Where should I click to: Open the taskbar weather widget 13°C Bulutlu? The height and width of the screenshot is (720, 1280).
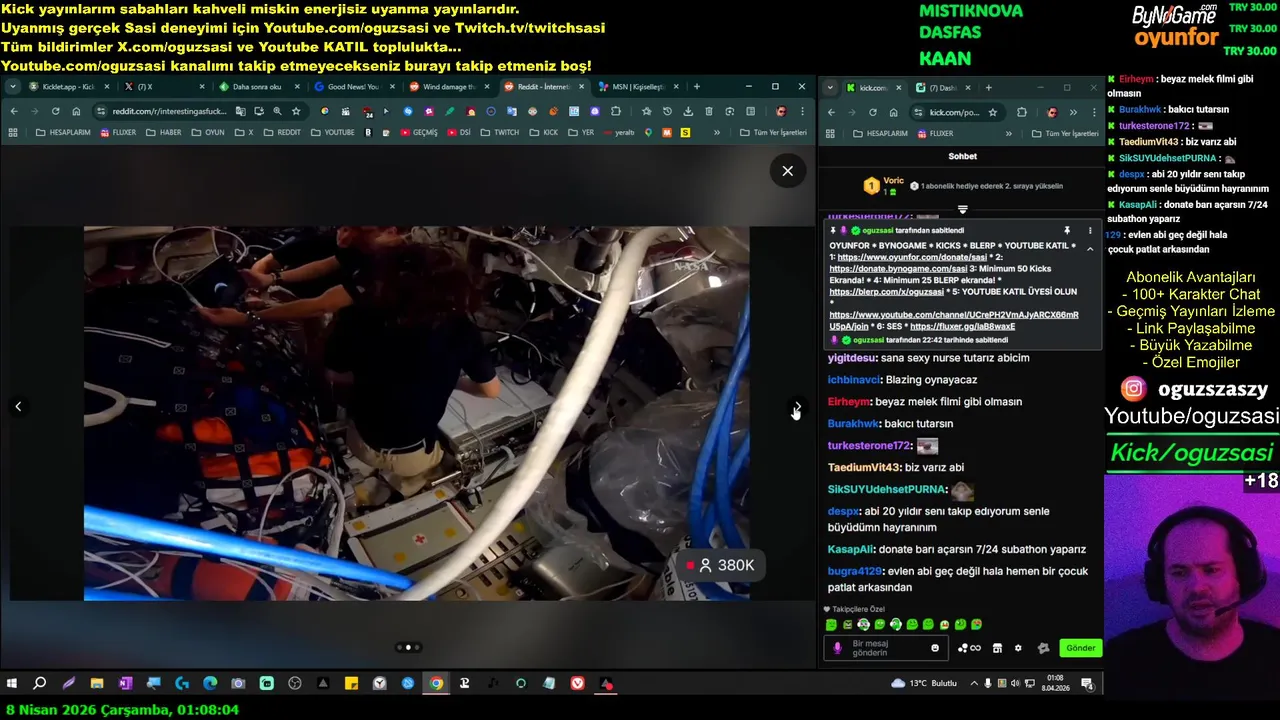tap(924, 683)
